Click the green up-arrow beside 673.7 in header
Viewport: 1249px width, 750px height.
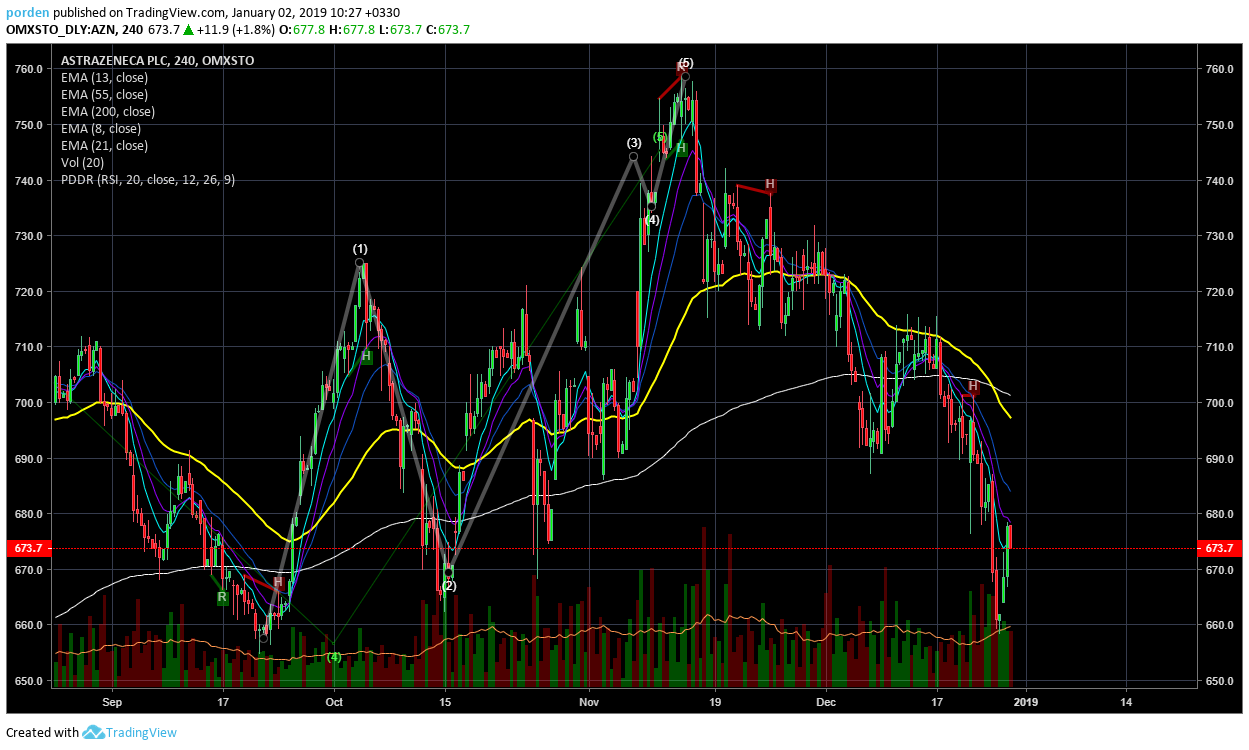click(x=187, y=29)
